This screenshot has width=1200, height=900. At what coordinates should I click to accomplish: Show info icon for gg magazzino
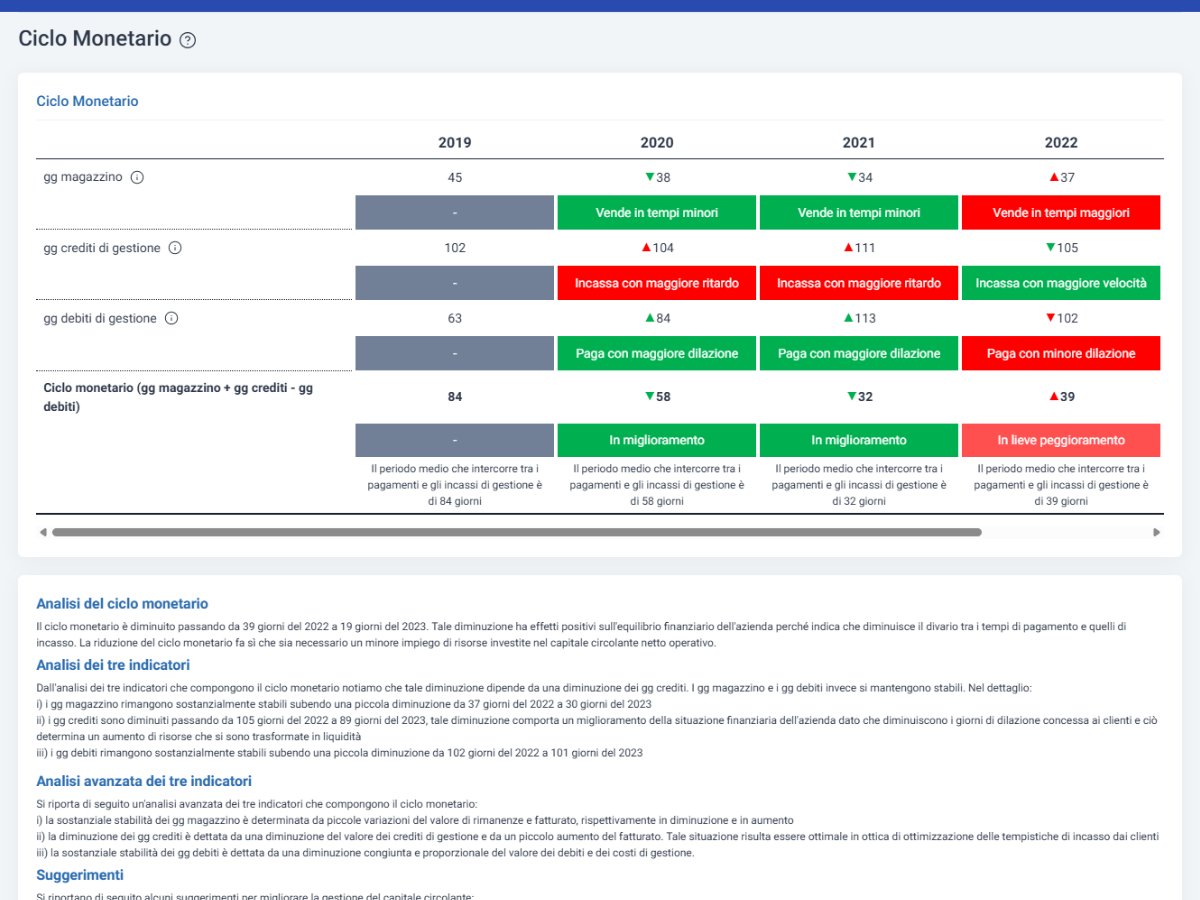point(138,177)
